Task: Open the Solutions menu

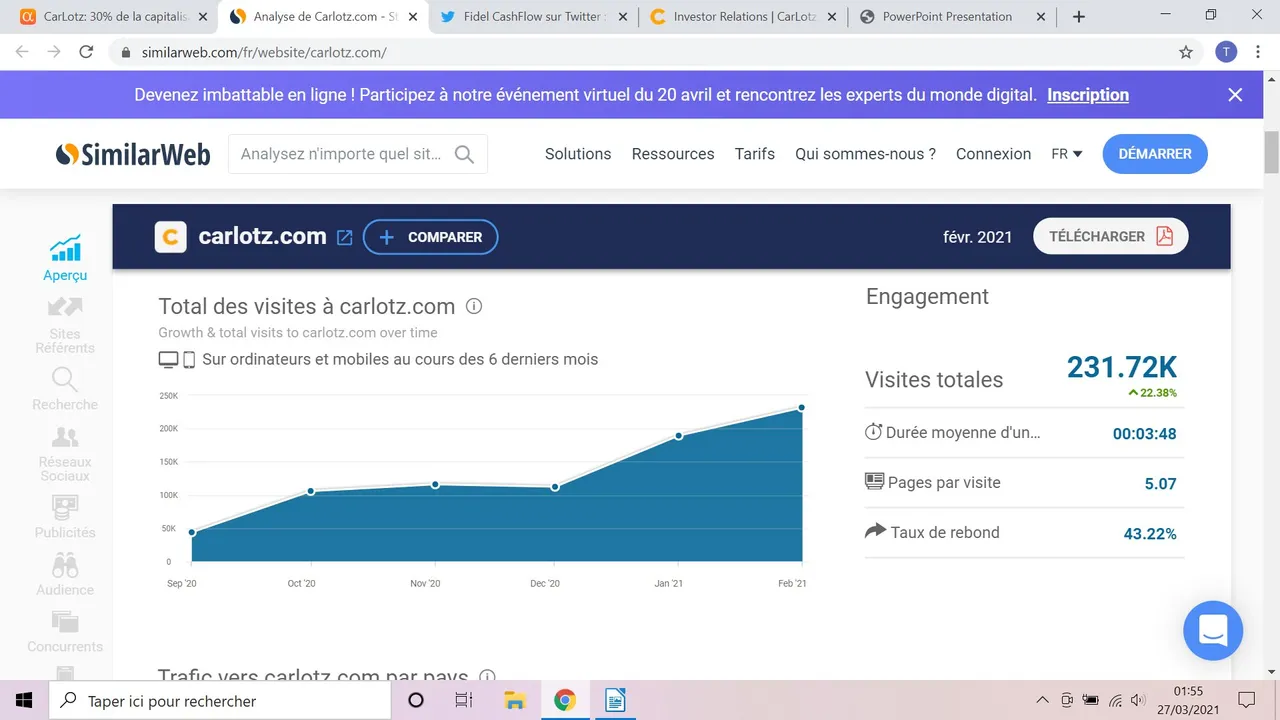Action: tap(578, 154)
